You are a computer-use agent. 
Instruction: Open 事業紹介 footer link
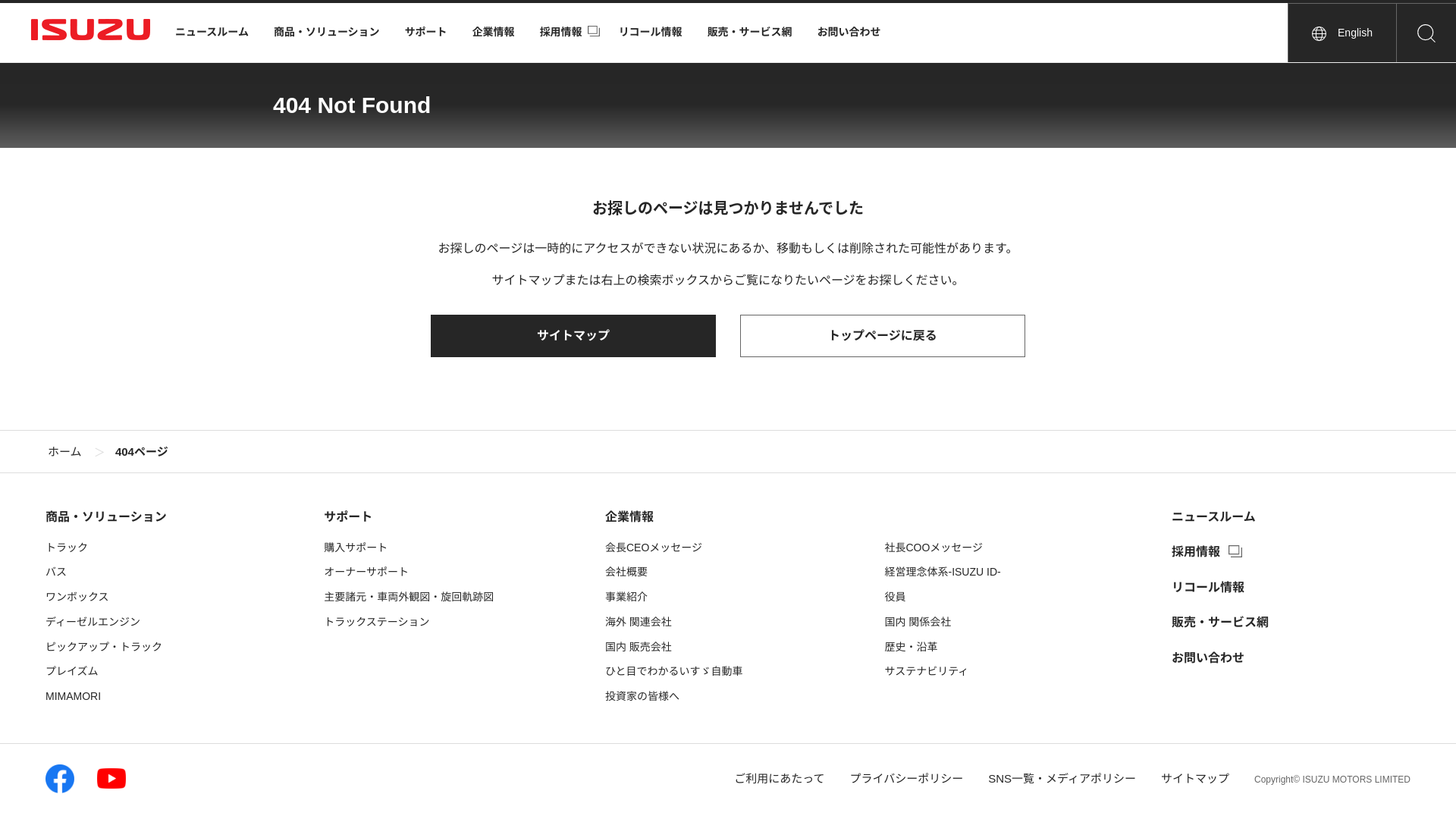pos(626,597)
